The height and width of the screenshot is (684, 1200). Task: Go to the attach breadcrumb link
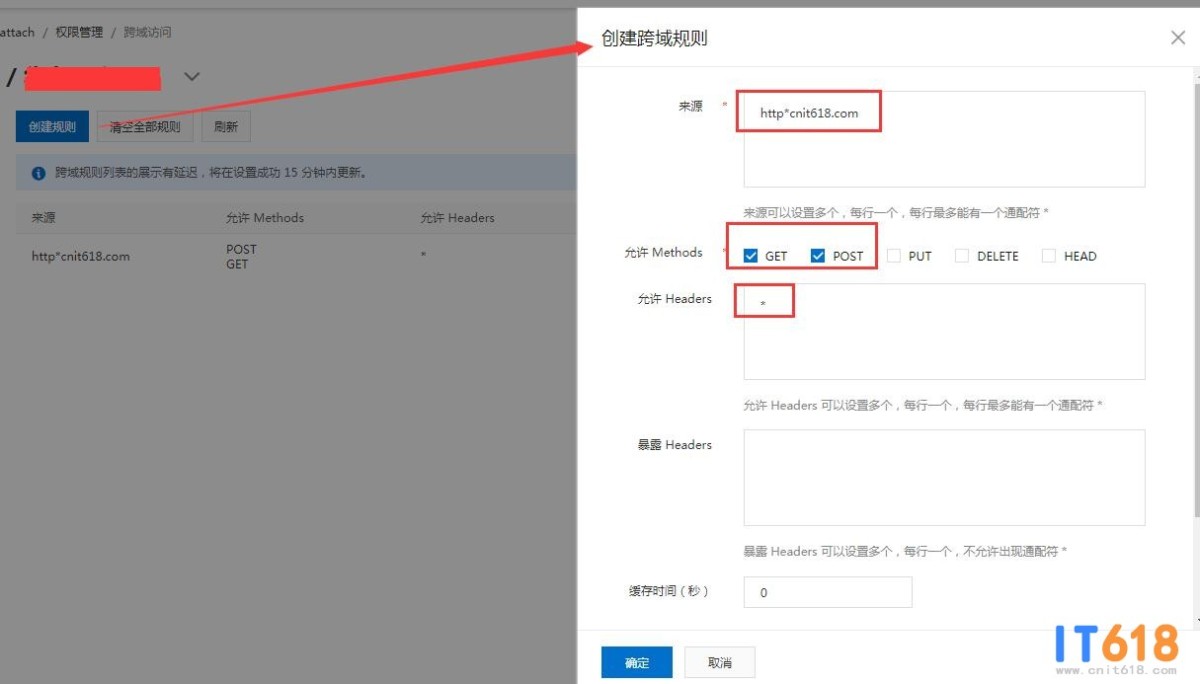17,32
